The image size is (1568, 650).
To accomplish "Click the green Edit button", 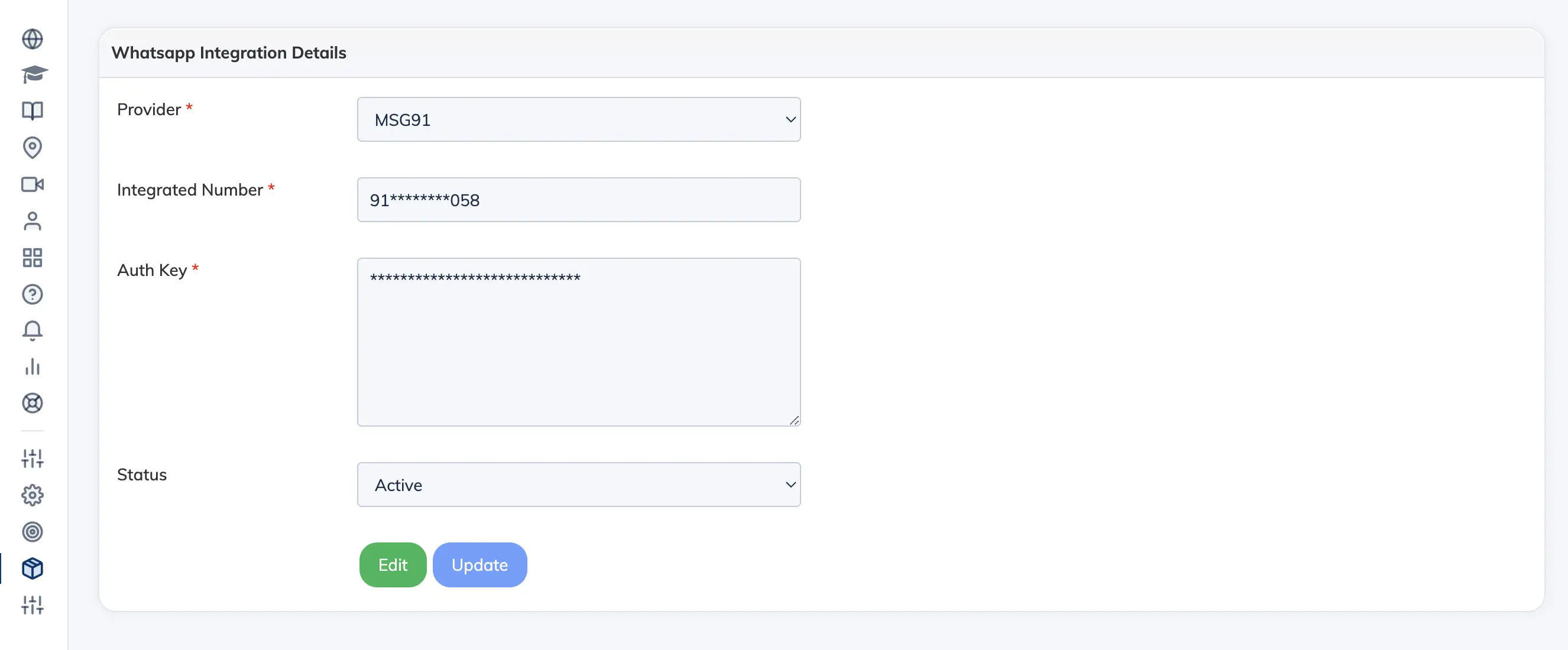I will coord(393,565).
